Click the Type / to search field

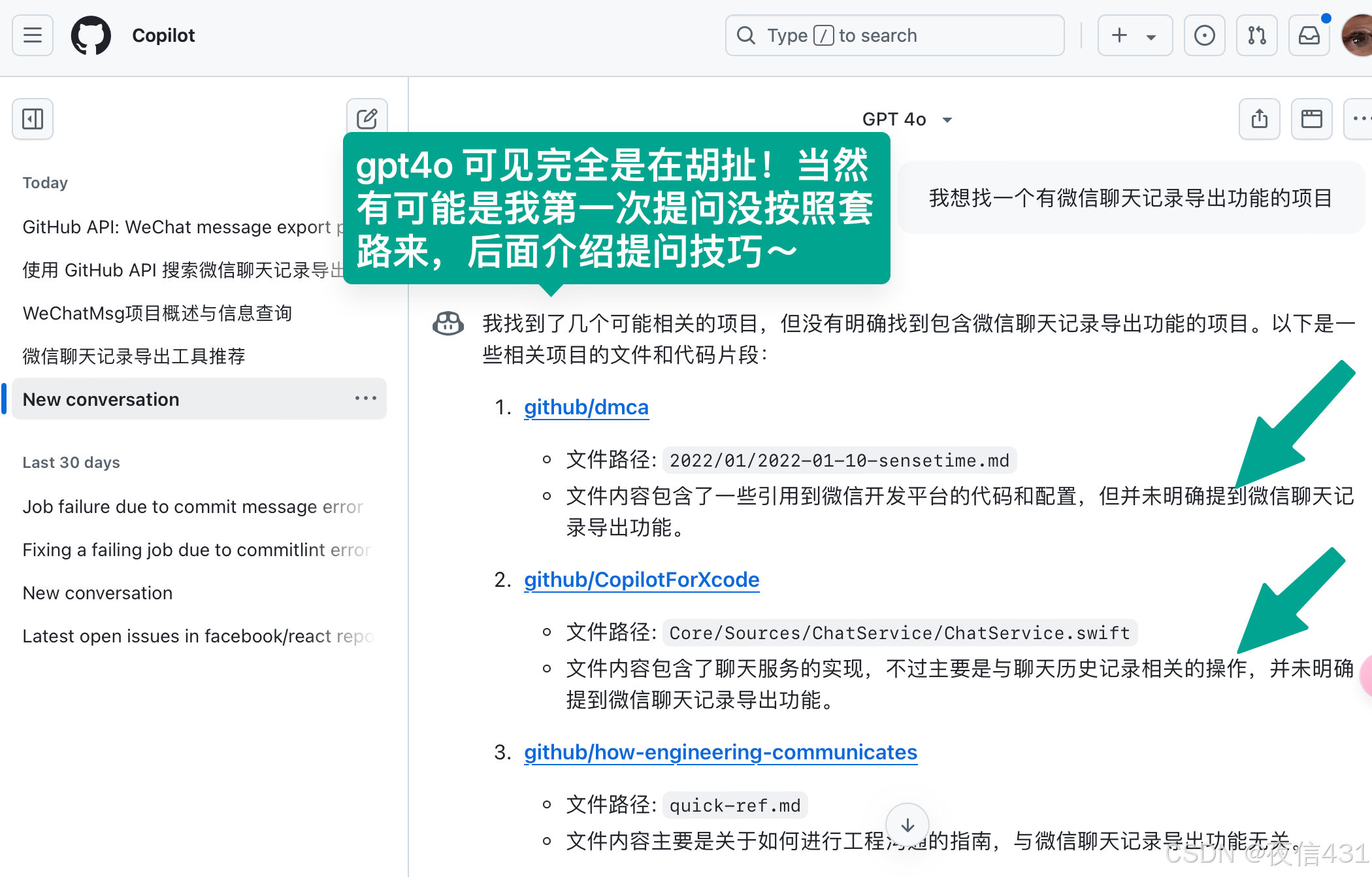pos(894,35)
